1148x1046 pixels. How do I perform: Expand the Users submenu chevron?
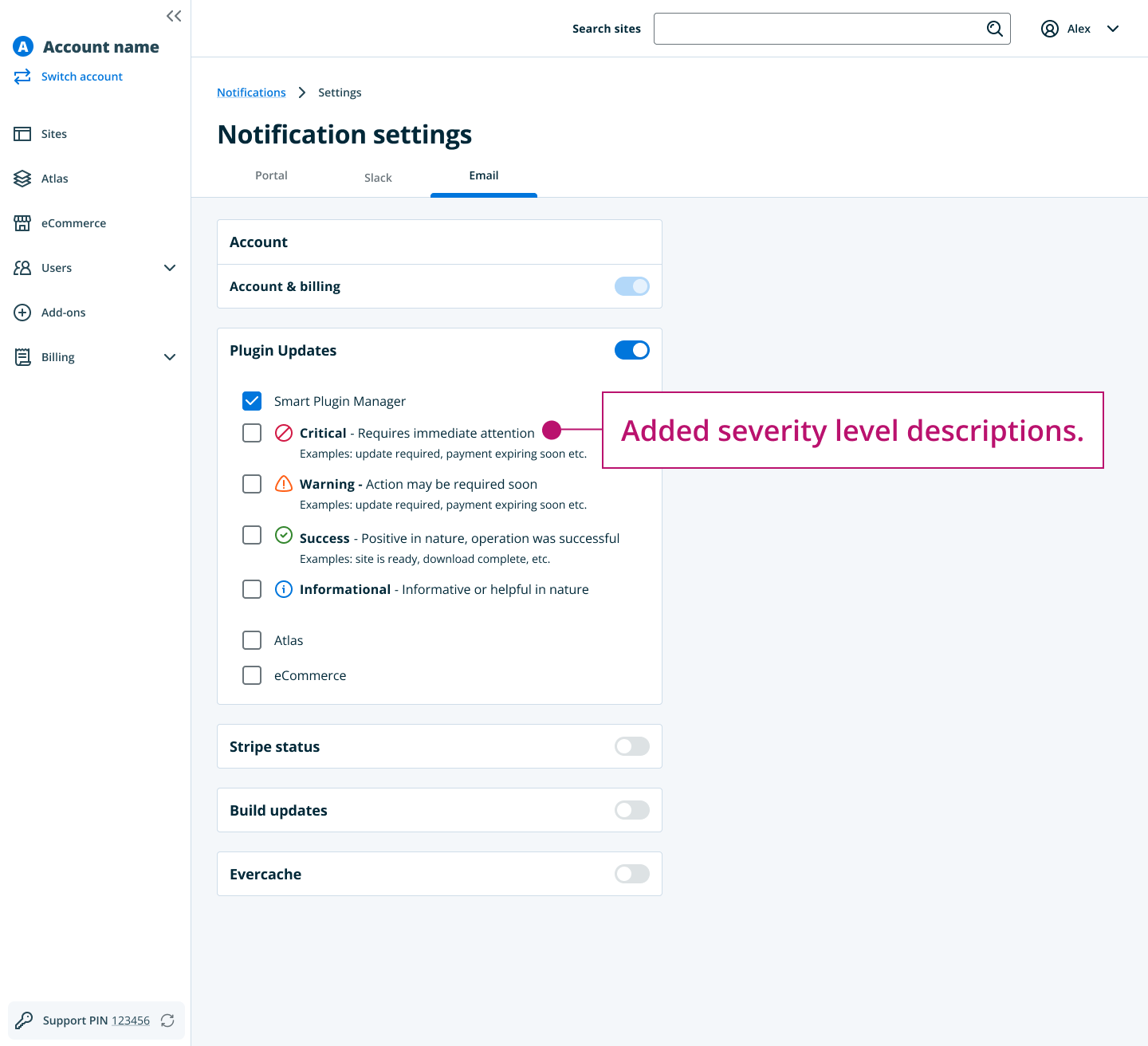[170, 268]
